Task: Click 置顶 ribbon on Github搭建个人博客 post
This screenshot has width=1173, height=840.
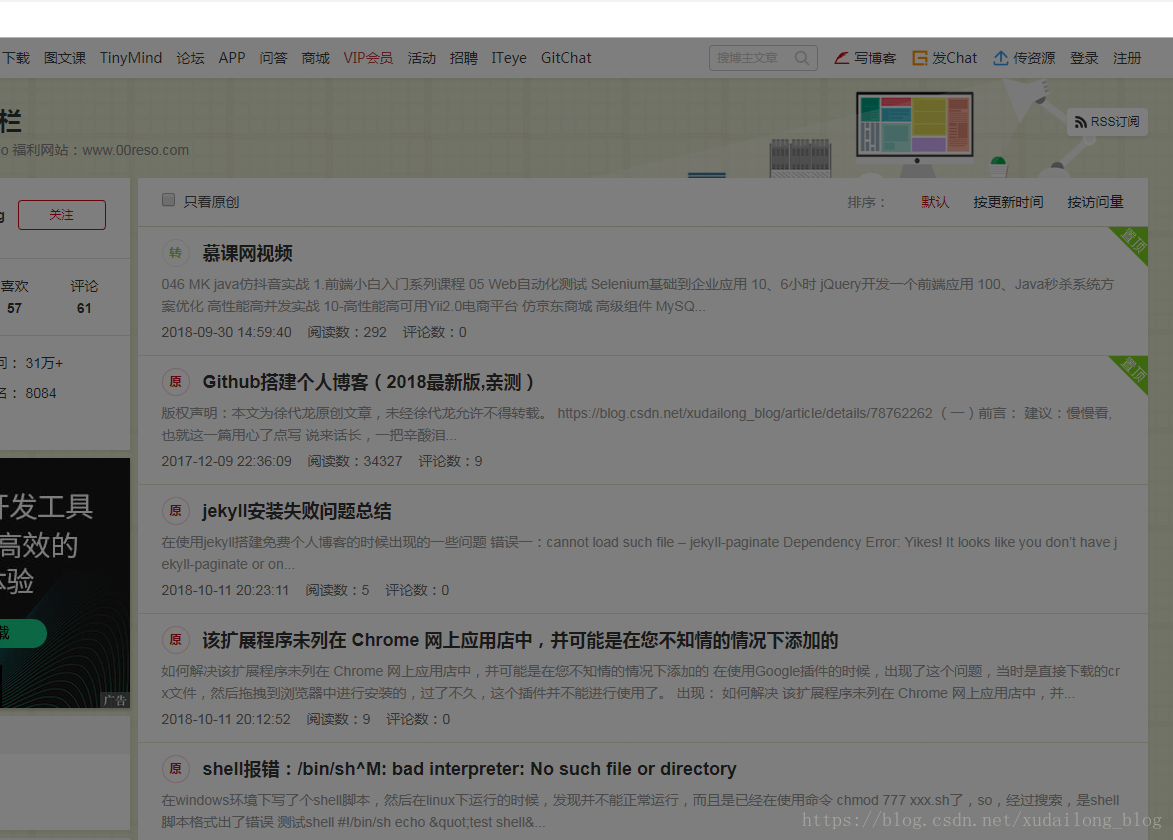Action: click(1133, 370)
